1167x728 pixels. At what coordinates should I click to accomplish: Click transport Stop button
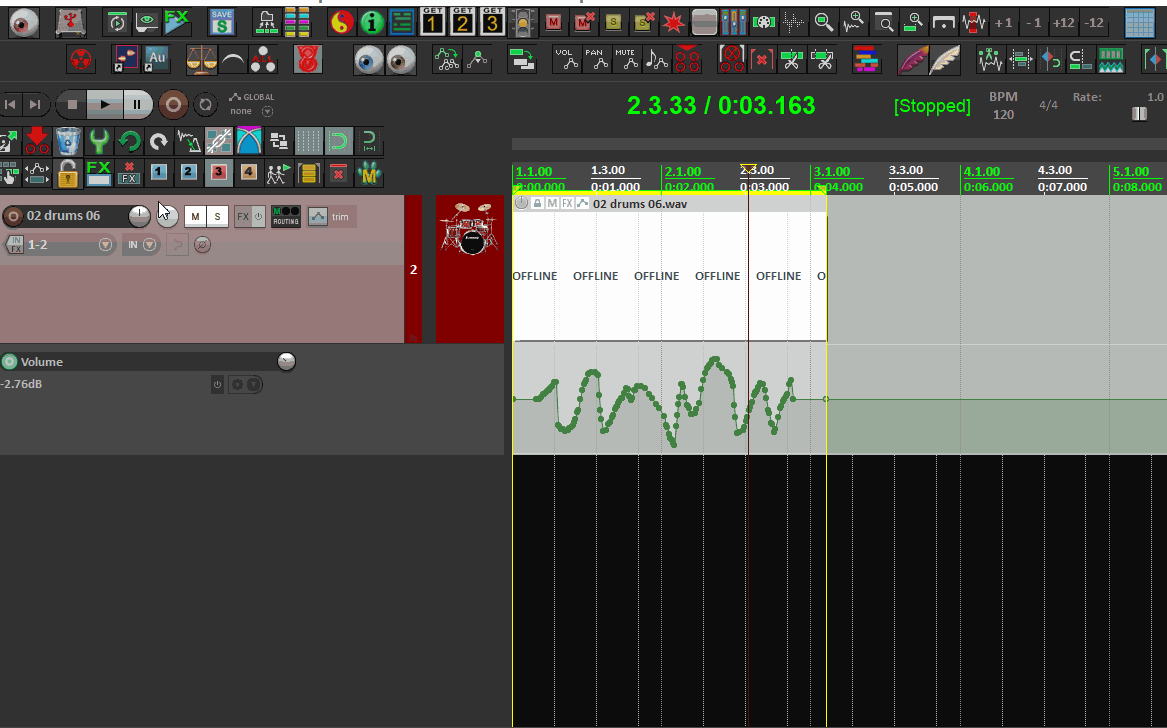point(72,105)
